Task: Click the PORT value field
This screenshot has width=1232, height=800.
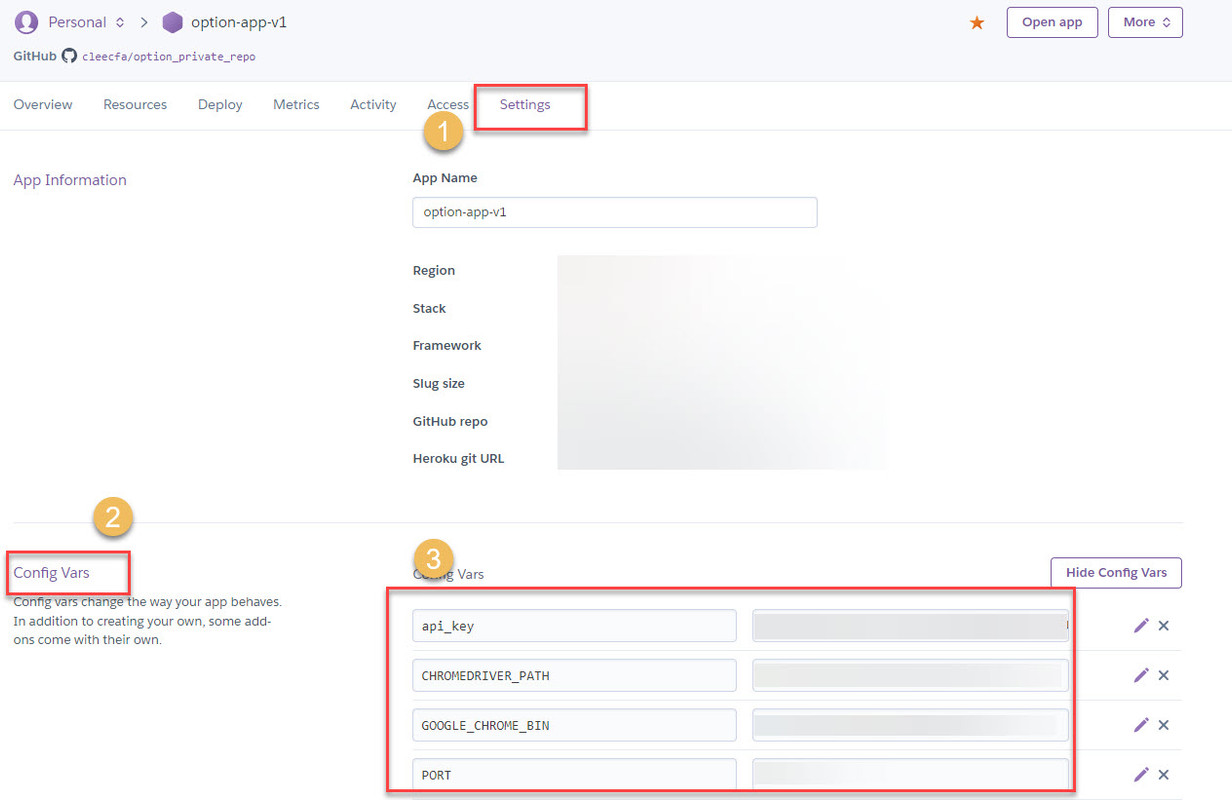Action: coord(910,774)
